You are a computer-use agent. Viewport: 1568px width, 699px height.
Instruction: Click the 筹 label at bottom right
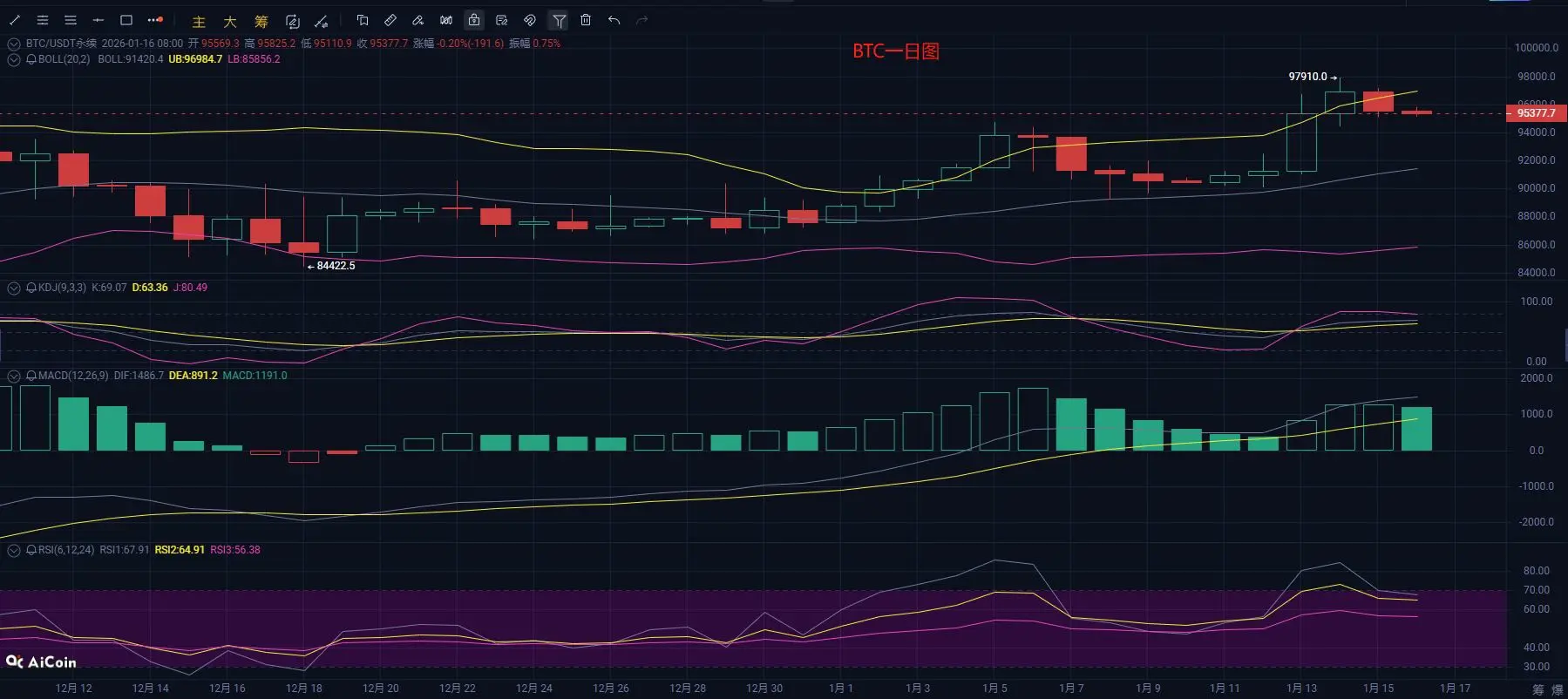coord(1538,689)
